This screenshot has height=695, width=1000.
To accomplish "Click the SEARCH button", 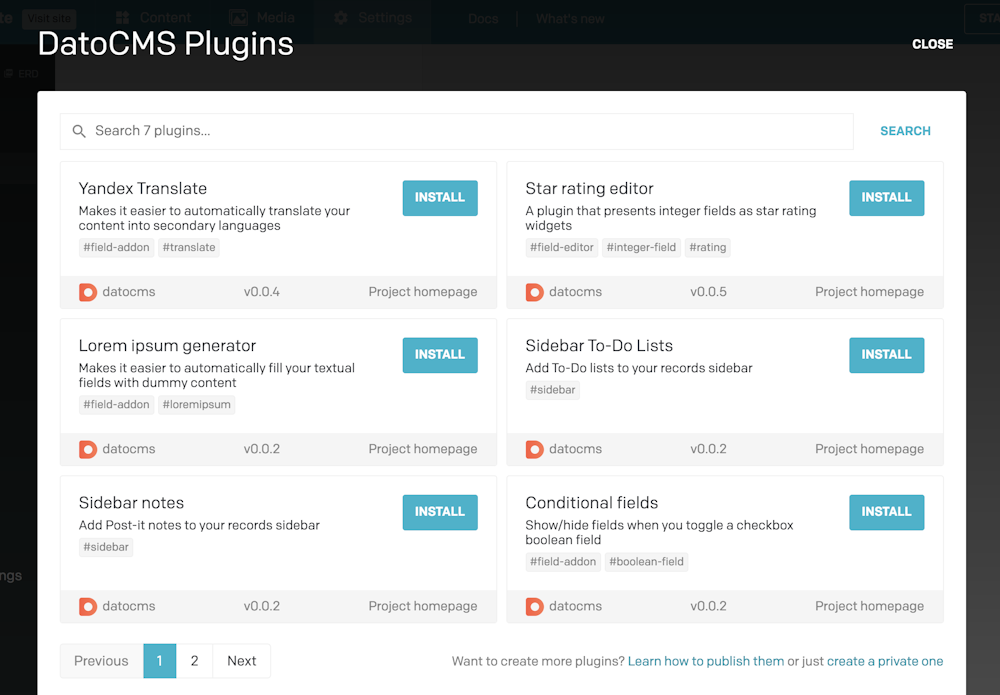I will point(905,131).
